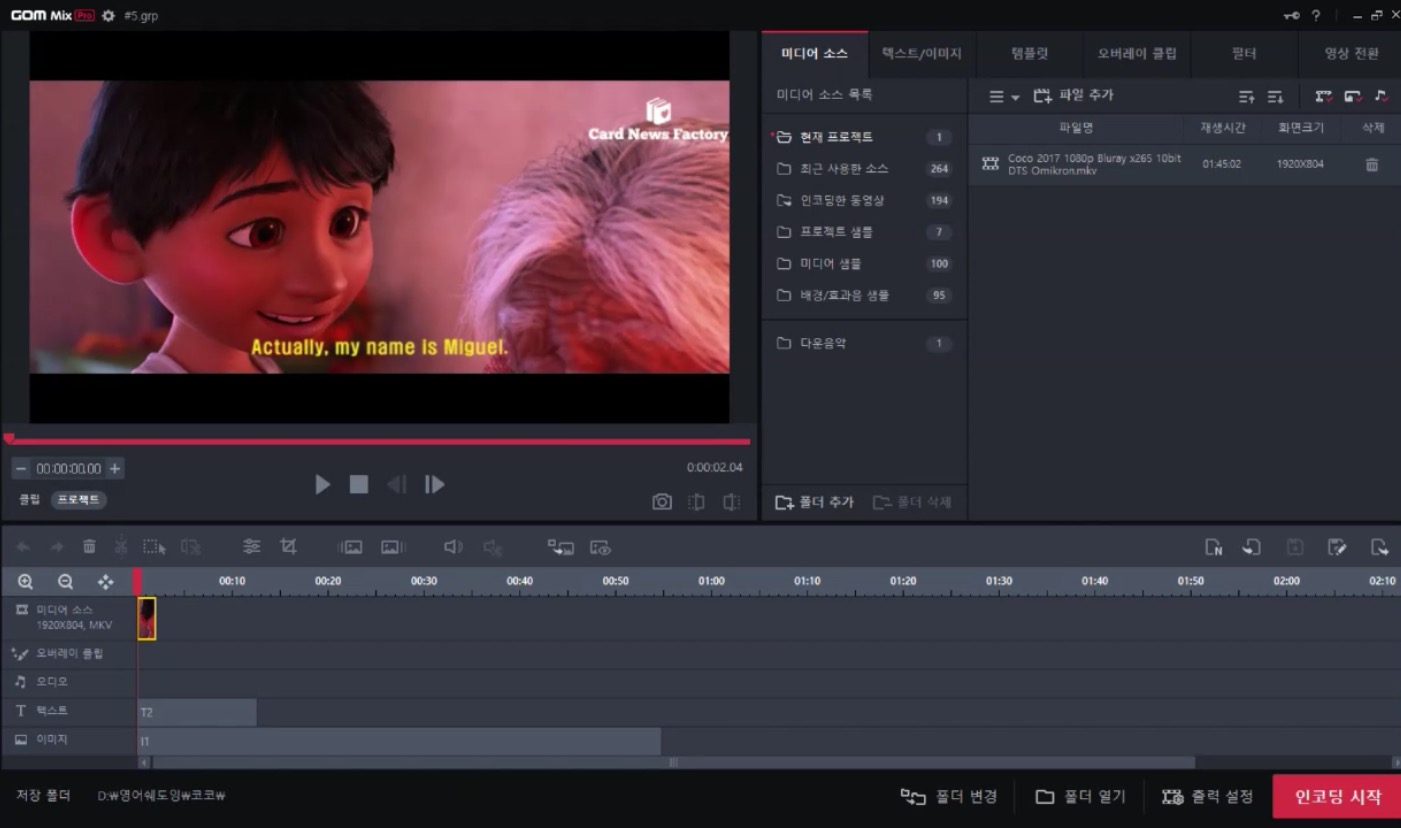Click the 파일 추가 button
The height and width of the screenshot is (828, 1401).
[1073, 96]
